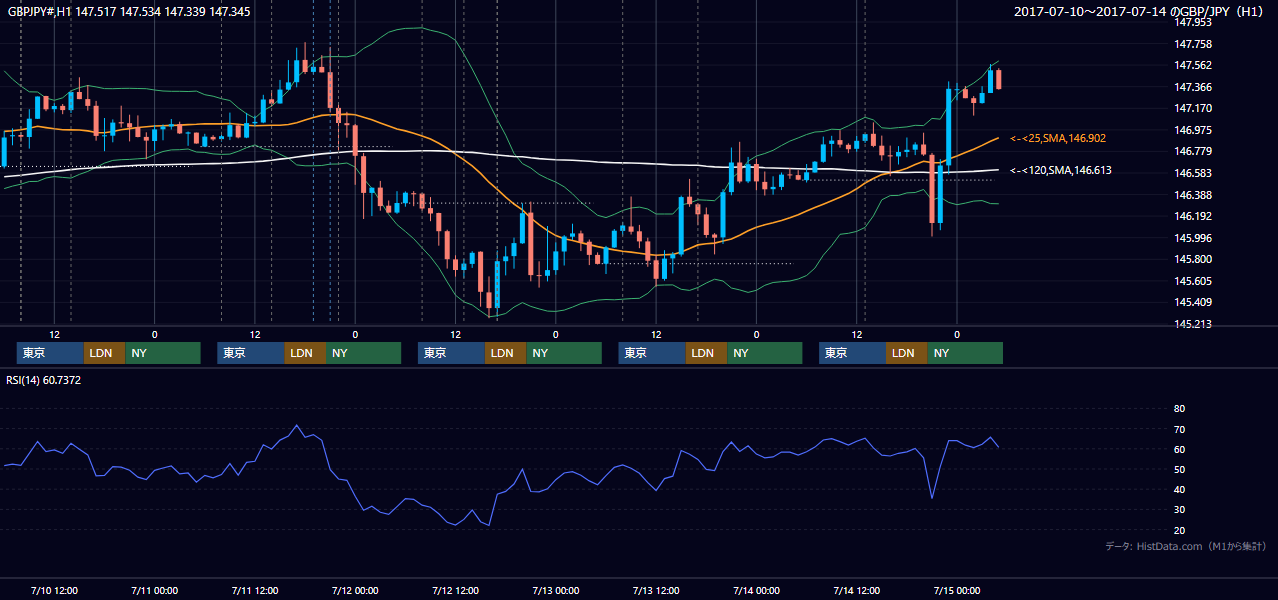Click the 東京 session bar for 7/12

[x=451, y=353]
